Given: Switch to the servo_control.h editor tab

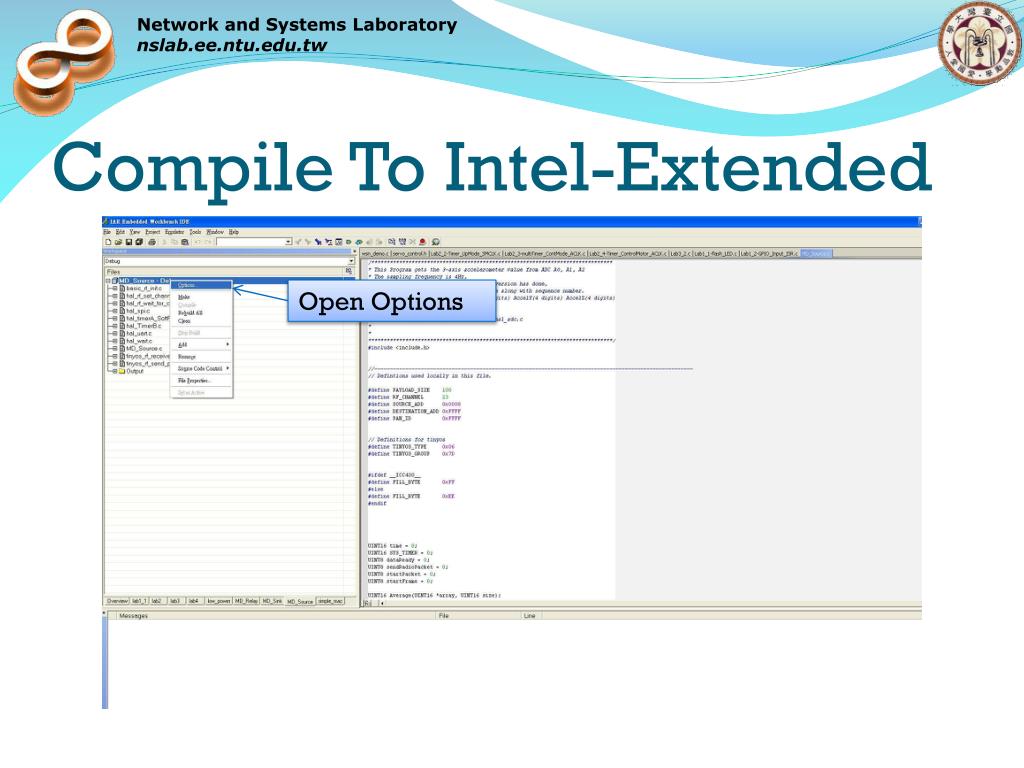Looking at the screenshot, I should 410,253.
